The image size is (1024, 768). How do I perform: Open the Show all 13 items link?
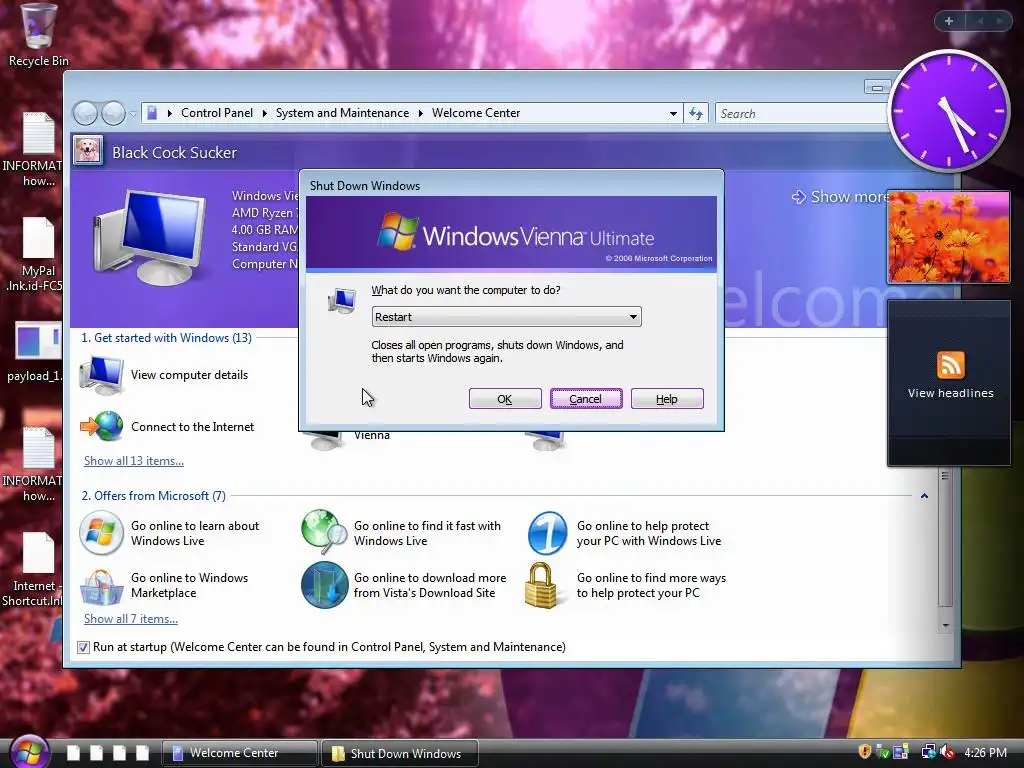134,461
